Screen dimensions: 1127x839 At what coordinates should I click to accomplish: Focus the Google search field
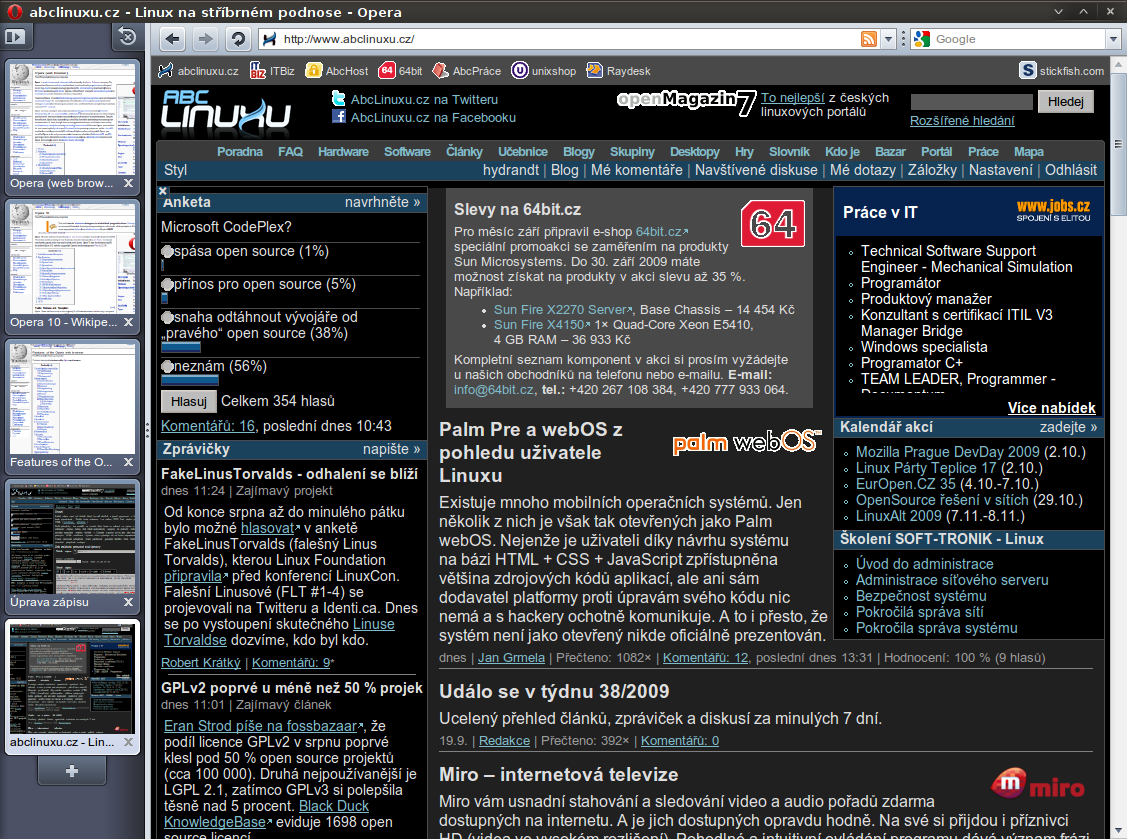[1019, 40]
